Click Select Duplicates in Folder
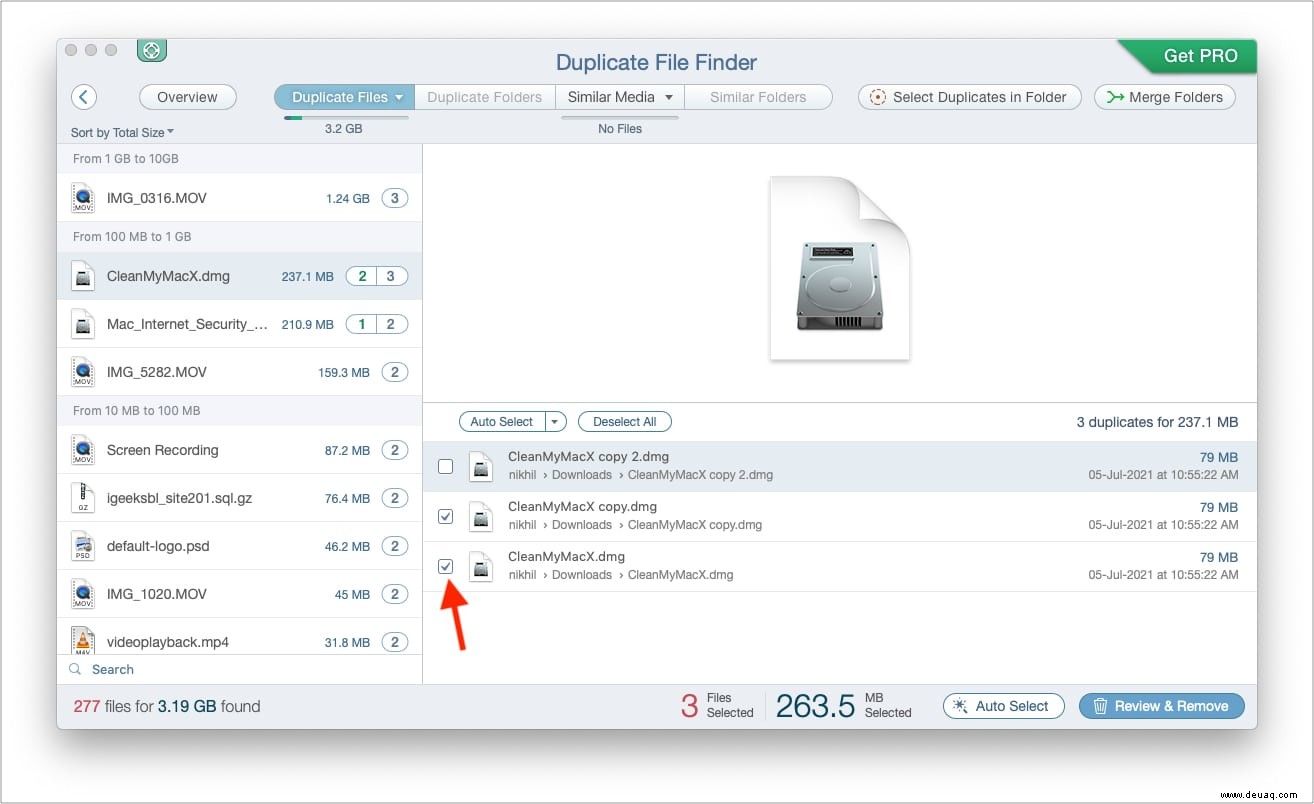1314x804 pixels. (969, 97)
